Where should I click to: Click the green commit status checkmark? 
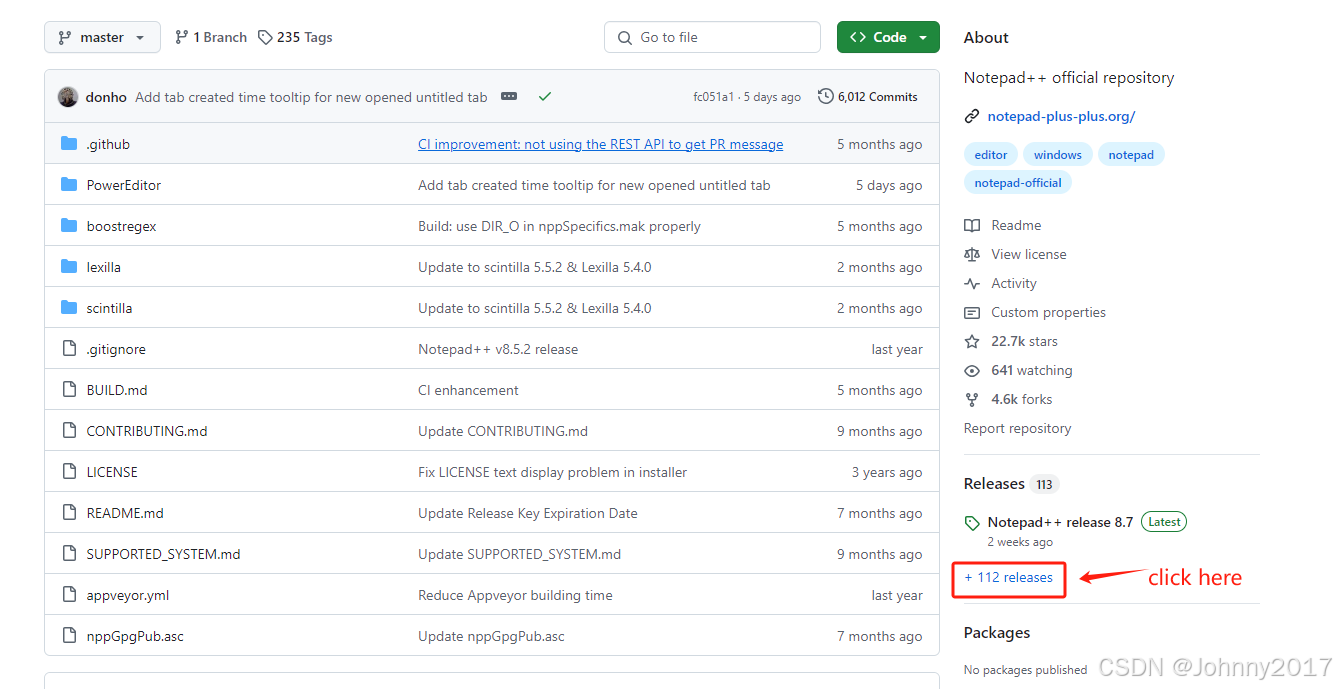coord(545,97)
